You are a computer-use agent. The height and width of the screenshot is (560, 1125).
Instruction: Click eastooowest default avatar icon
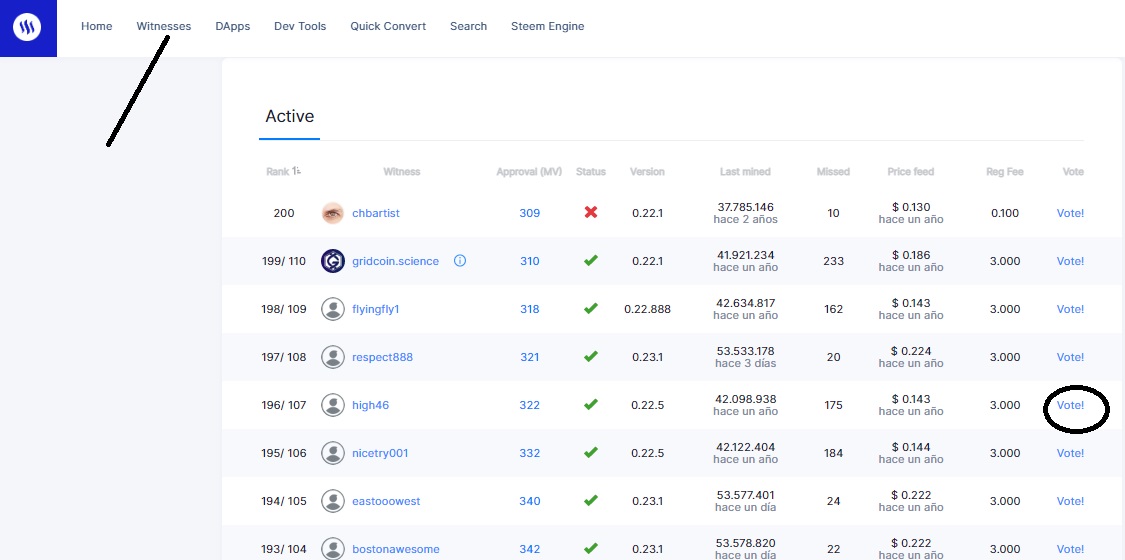[x=332, y=501]
